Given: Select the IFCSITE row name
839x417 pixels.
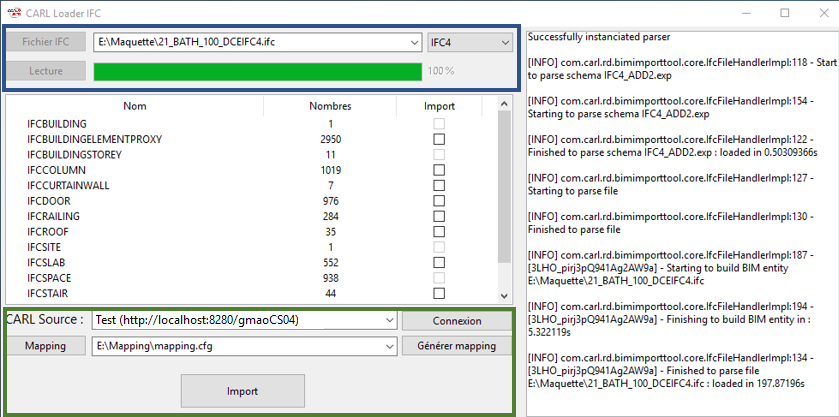Looking at the screenshot, I should pyautogui.click(x=44, y=247).
